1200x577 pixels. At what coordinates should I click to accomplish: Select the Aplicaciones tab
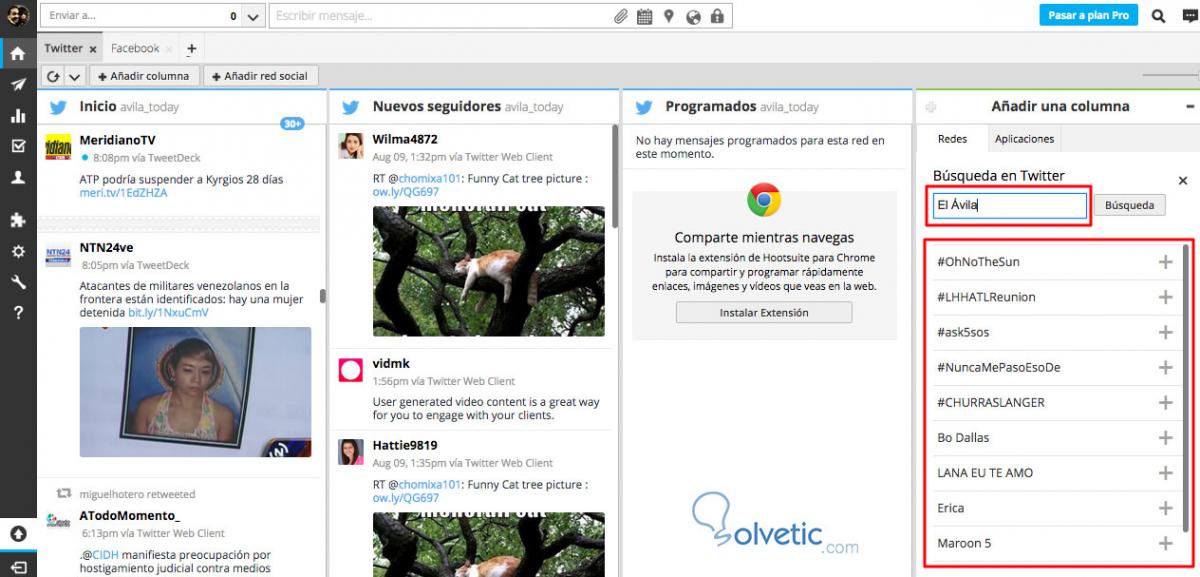tap(1025, 139)
